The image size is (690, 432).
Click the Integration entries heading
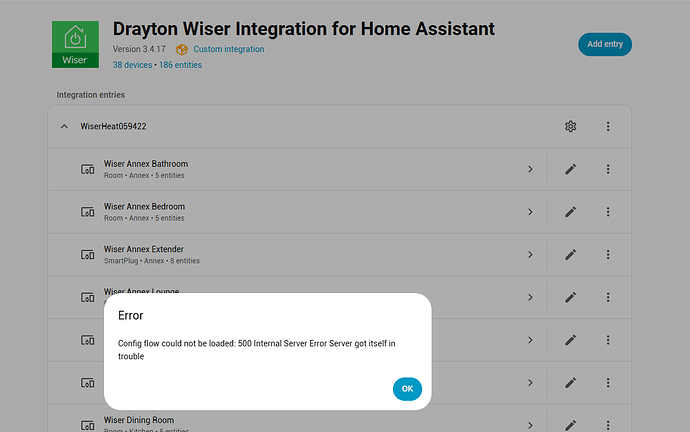click(91, 95)
